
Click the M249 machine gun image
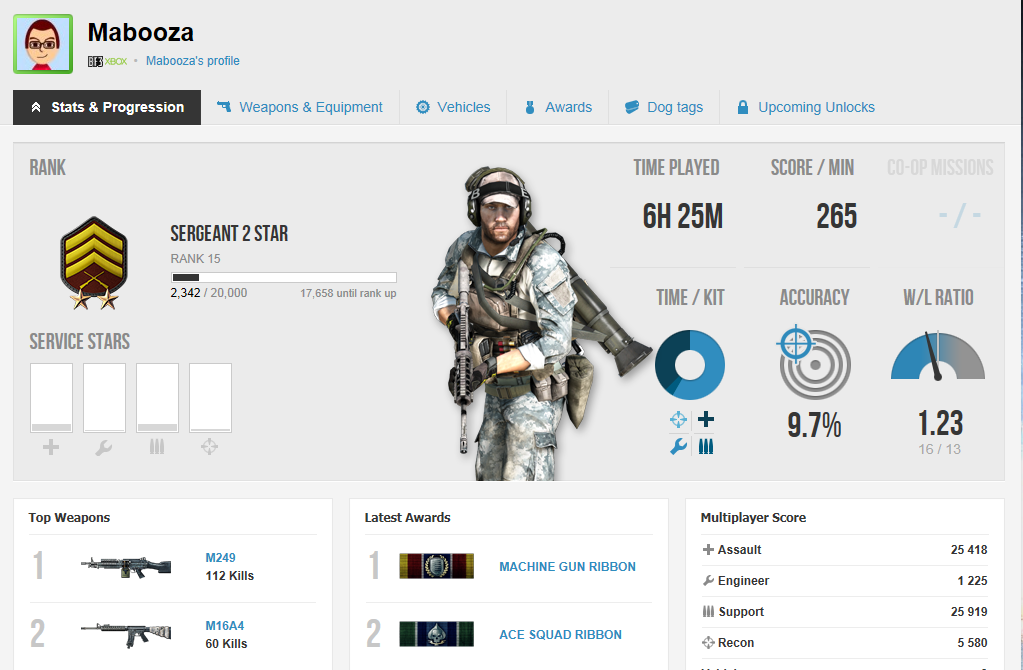coord(126,567)
